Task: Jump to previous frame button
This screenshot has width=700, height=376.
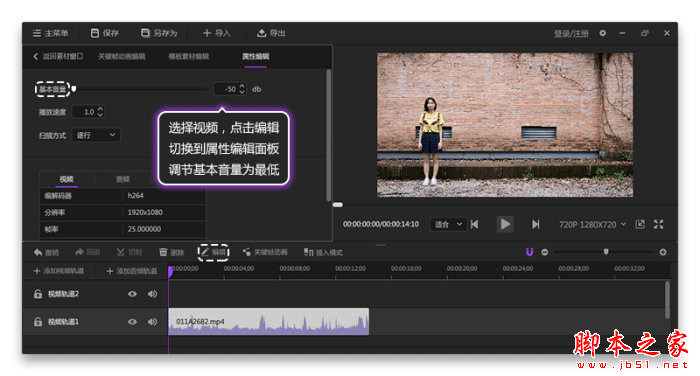Action: pyautogui.click(x=475, y=224)
